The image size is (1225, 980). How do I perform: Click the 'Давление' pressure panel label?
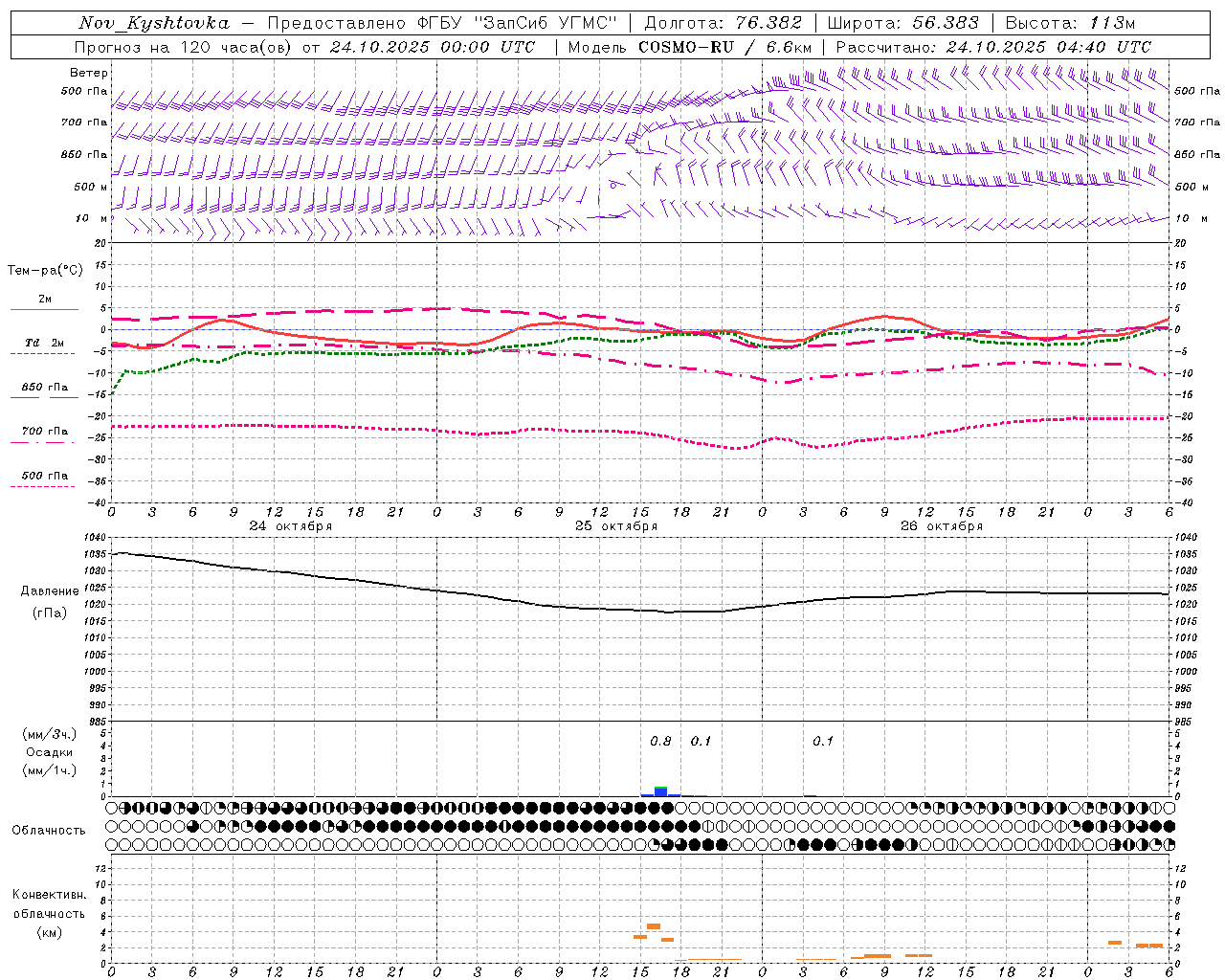(50, 590)
